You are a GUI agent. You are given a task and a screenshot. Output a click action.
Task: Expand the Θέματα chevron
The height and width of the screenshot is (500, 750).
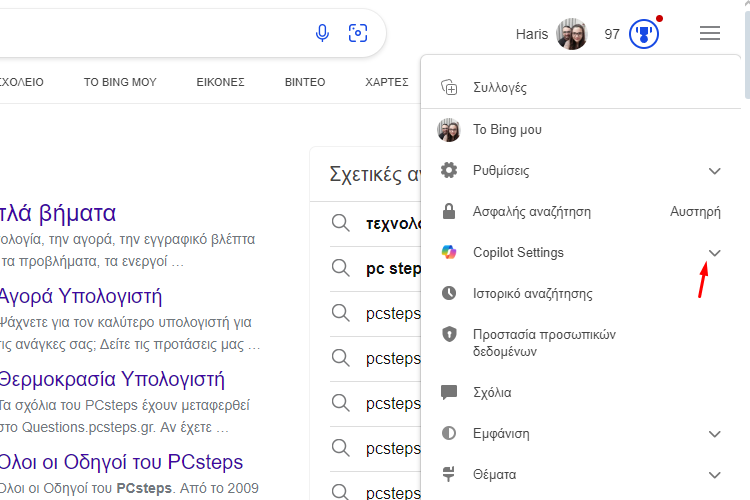click(715, 475)
